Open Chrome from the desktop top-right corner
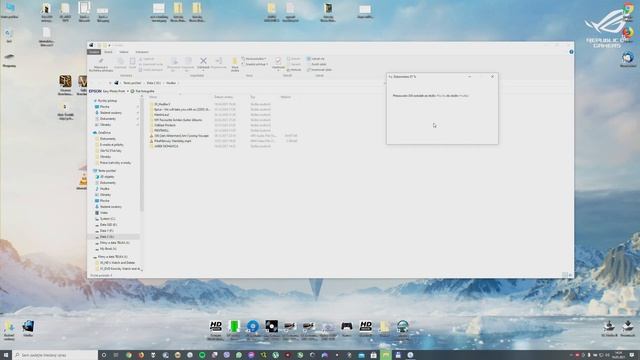 628,9
